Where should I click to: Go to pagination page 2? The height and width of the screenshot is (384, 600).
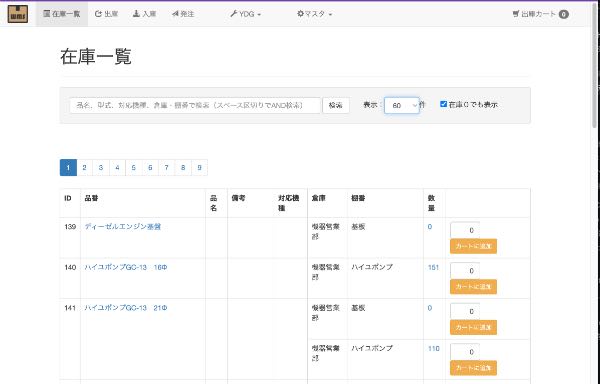tap(85, 168)
